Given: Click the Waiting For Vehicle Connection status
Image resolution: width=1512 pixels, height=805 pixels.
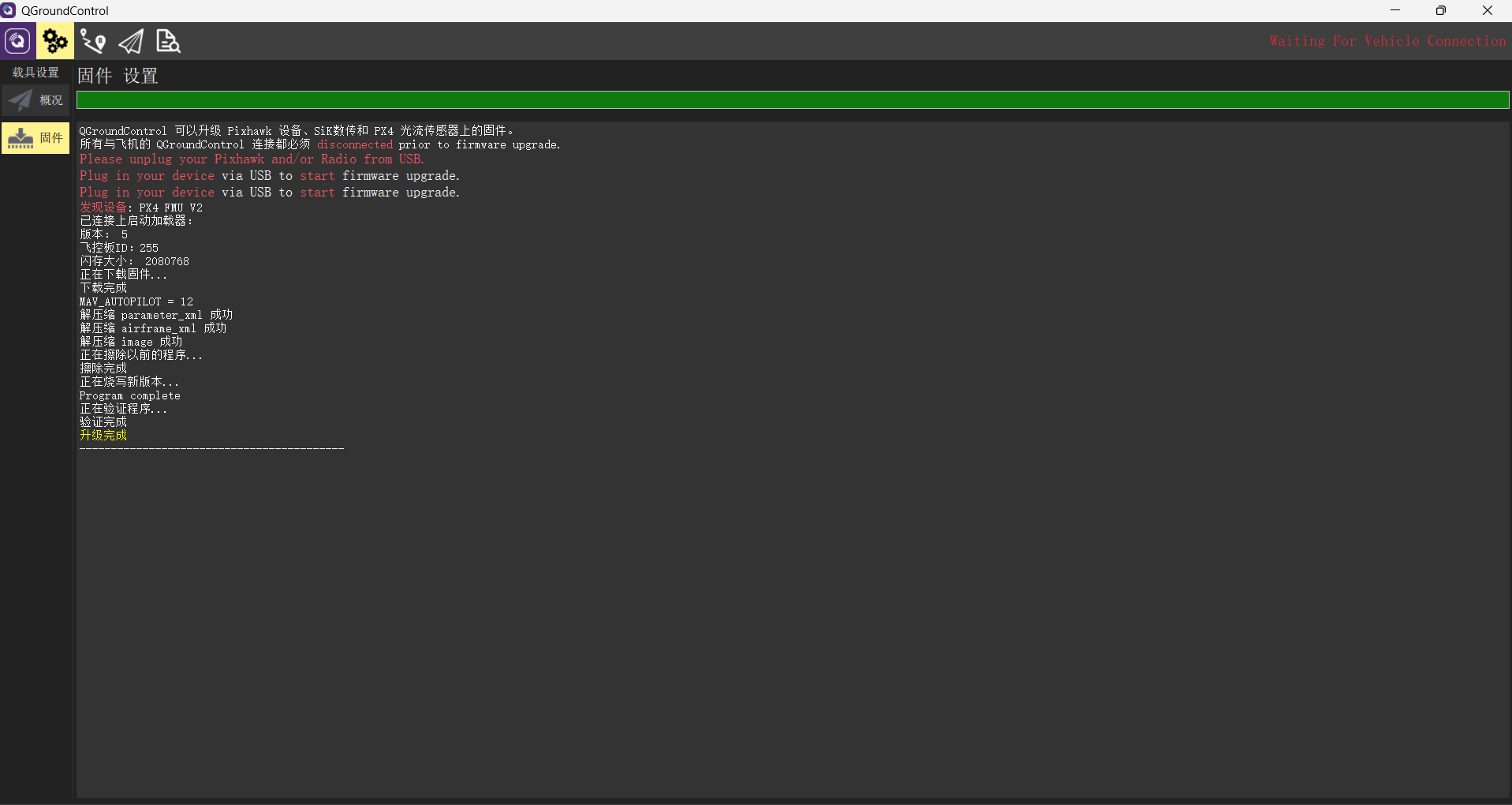Looking at the screenshot, I should (1387, 41).
